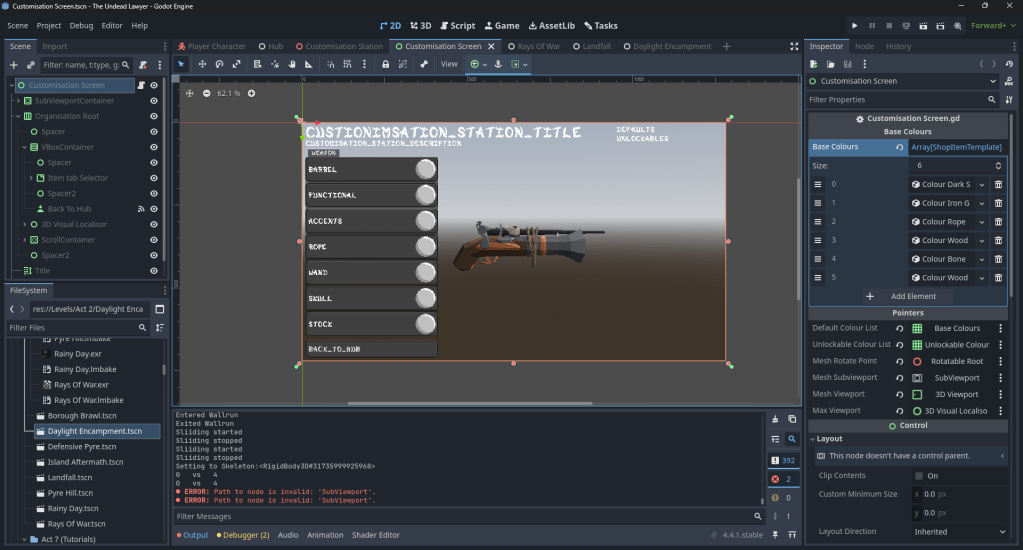Hide the SubViewportContainer node with eye icon
Image resolution: width=1023 pixels, height=550 pixels.
[154, 101]
